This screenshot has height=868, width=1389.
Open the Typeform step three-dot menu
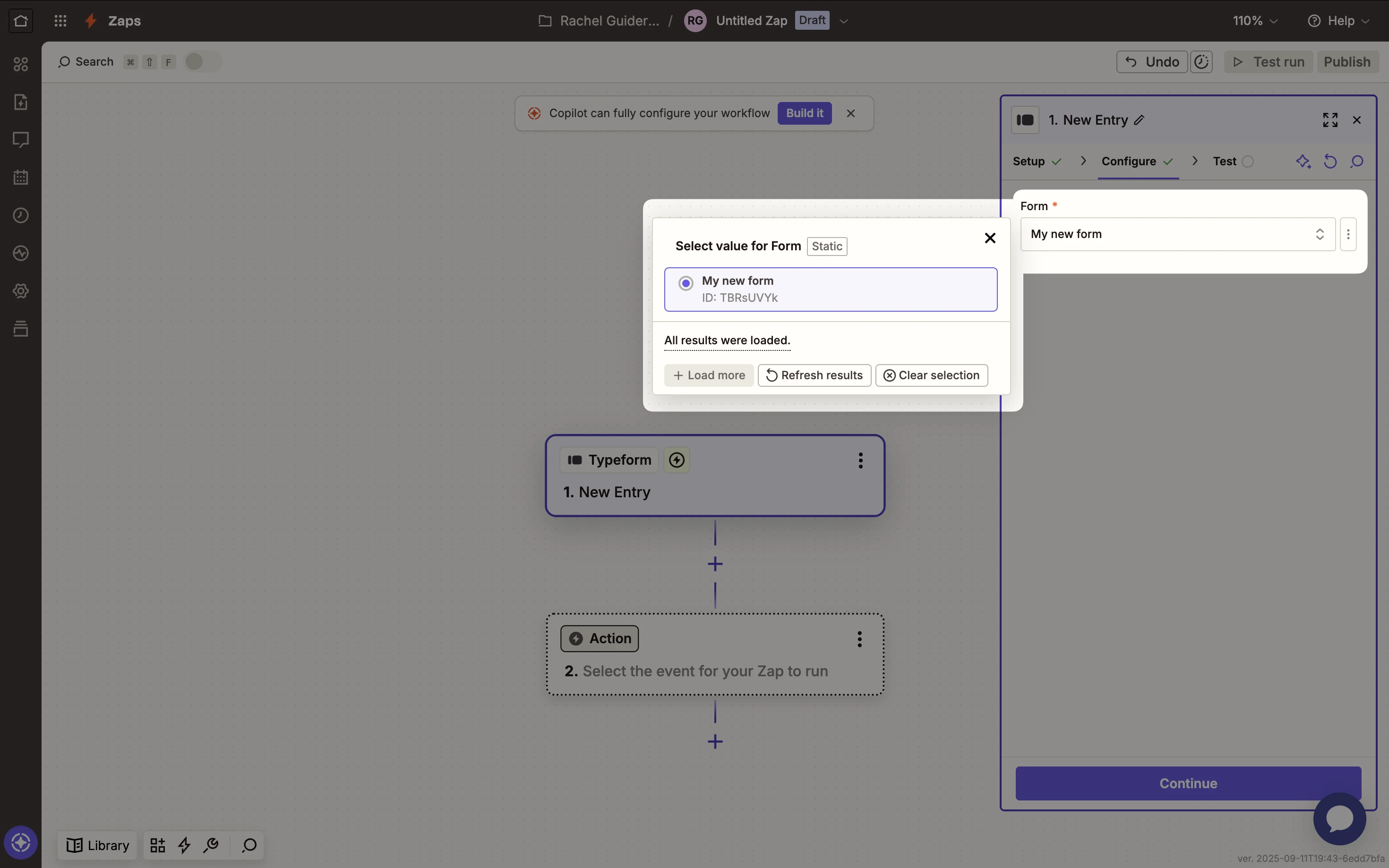(860, 460)
